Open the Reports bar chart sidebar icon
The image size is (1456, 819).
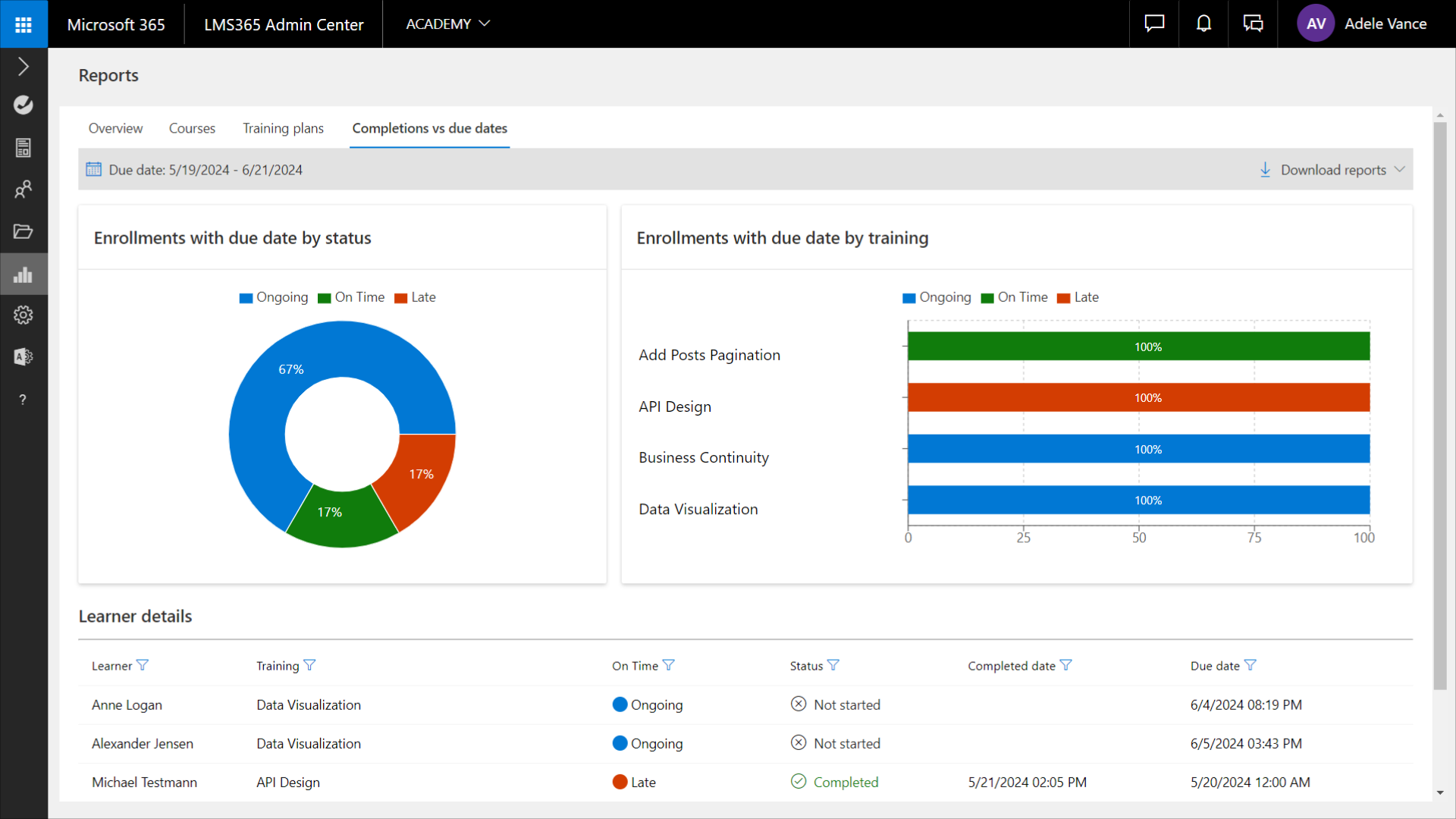[x=24, y=275]
